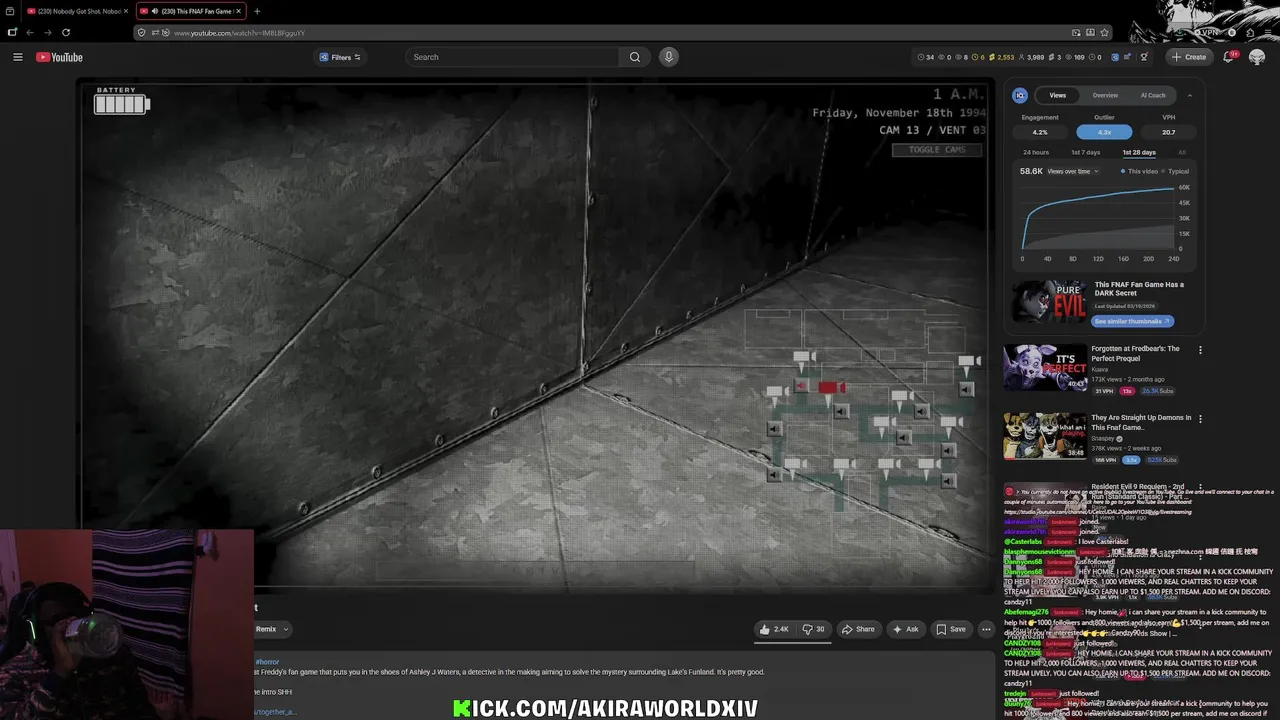Open more actions ellipsis under video

point(986,629)
